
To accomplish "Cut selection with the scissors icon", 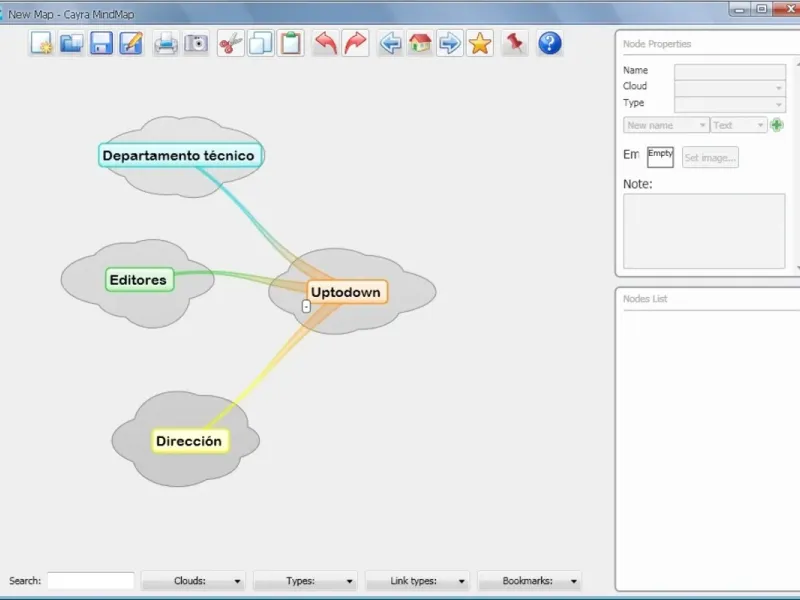I will [231, 43].
